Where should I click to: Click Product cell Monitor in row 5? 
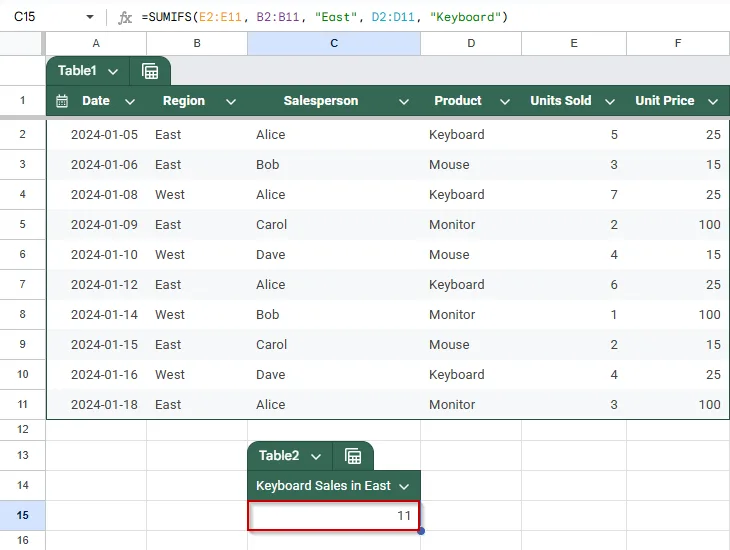pyautogui.click(x=471, y=225)
